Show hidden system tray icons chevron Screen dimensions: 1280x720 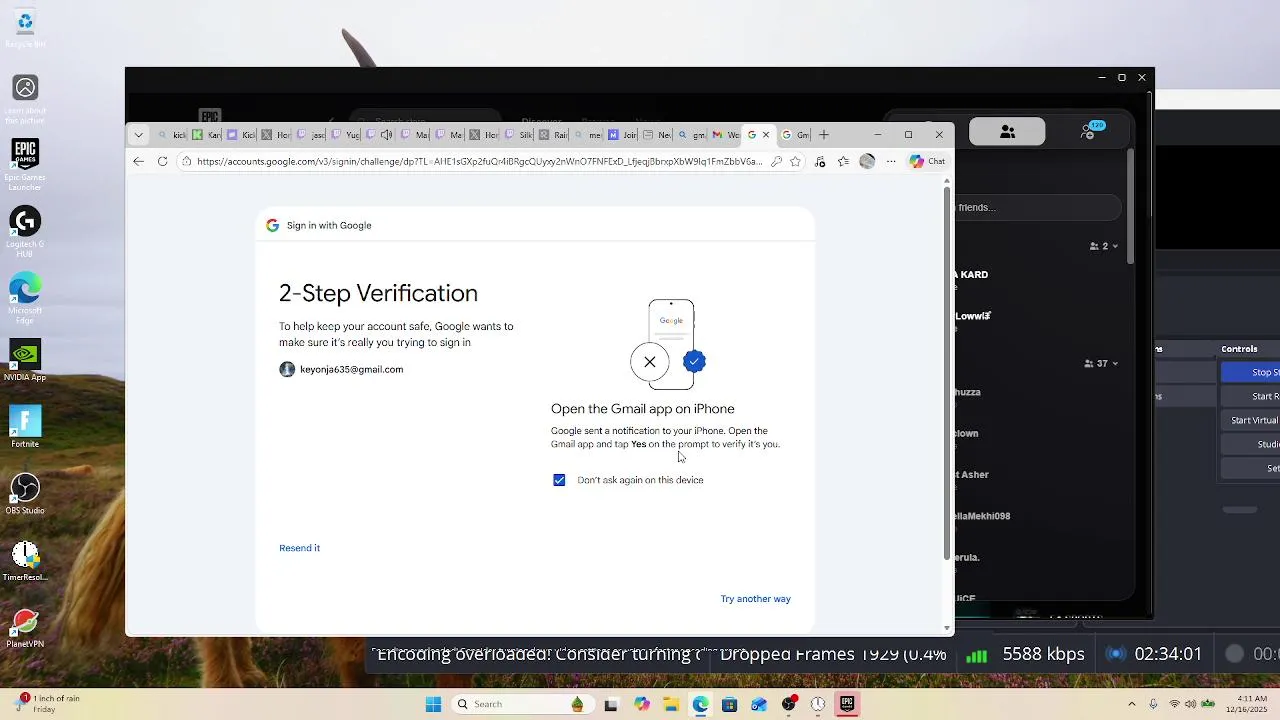(1132, 704)
